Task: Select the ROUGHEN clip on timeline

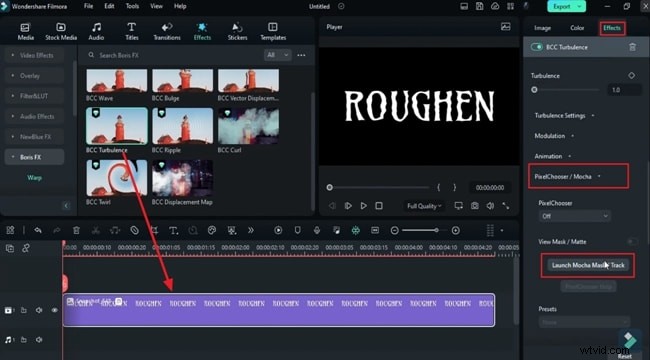Action: click(279, 310)
